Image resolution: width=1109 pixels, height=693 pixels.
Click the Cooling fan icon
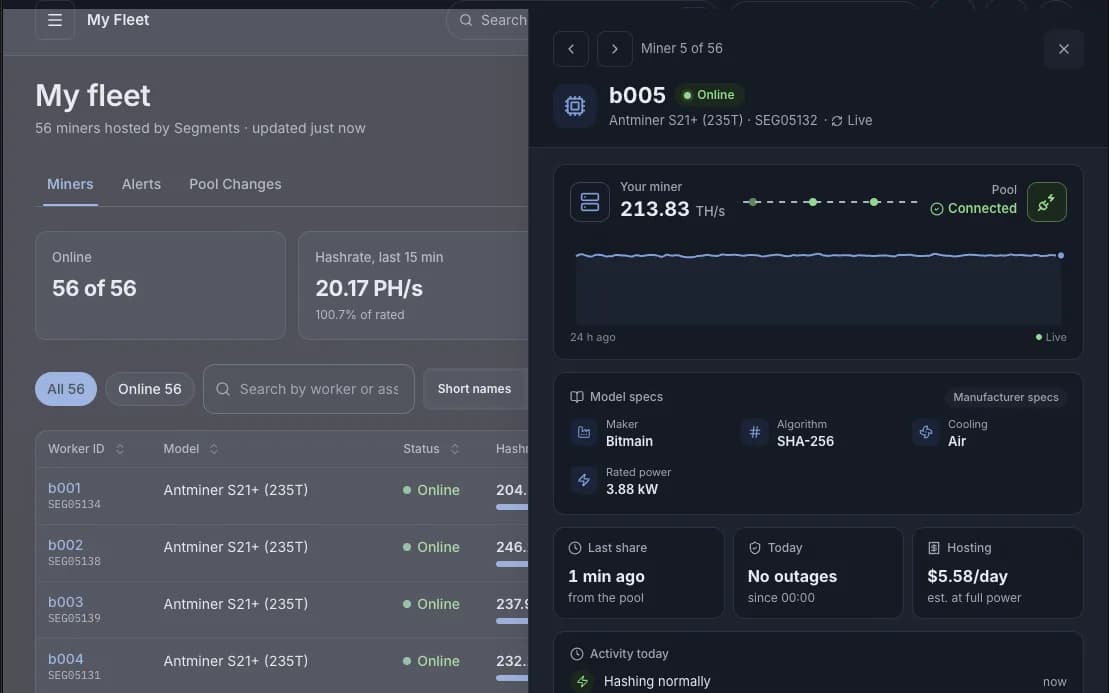point(926,432)
